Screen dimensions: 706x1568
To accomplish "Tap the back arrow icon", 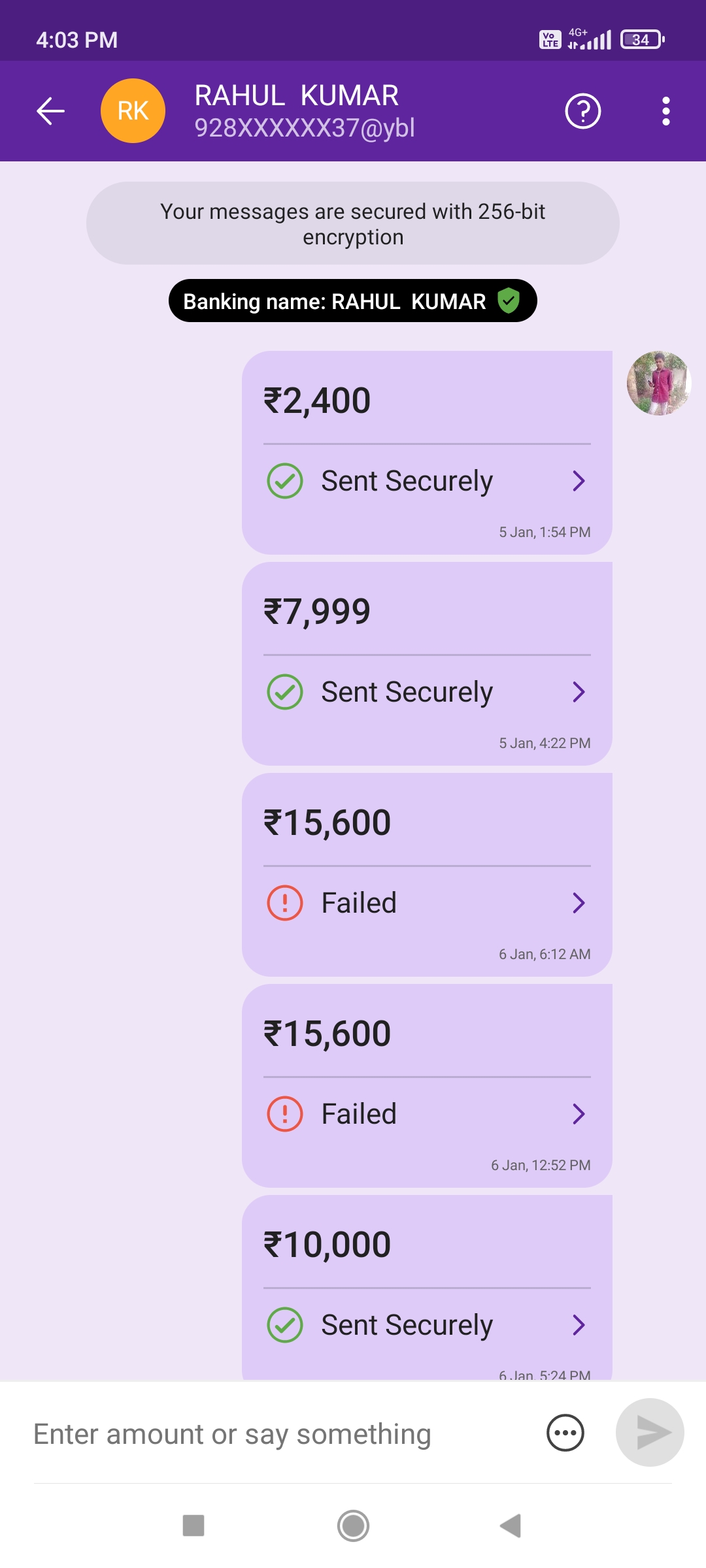I will [x=50, y=111].
